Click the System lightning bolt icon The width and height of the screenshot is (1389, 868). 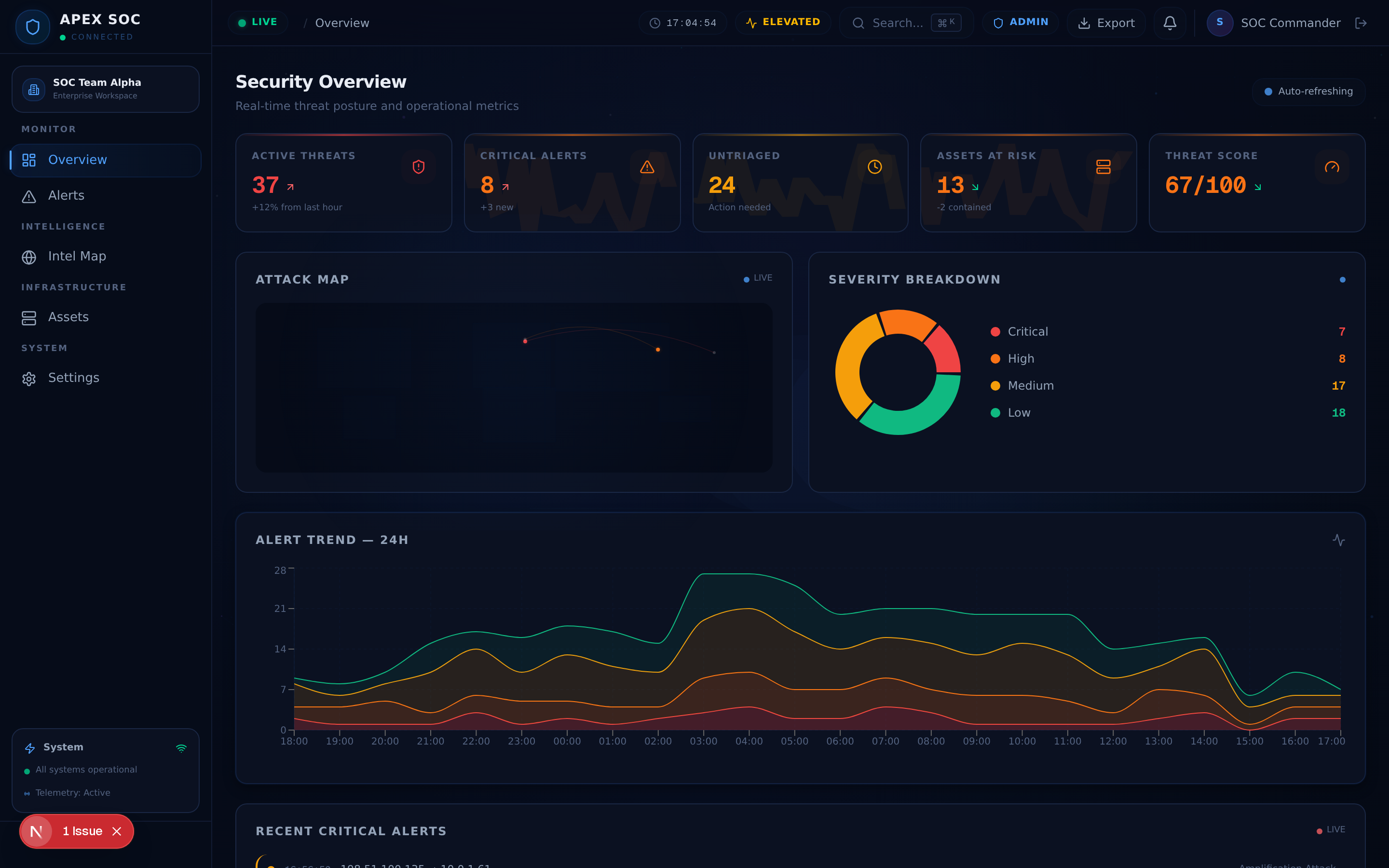(30, 748)
